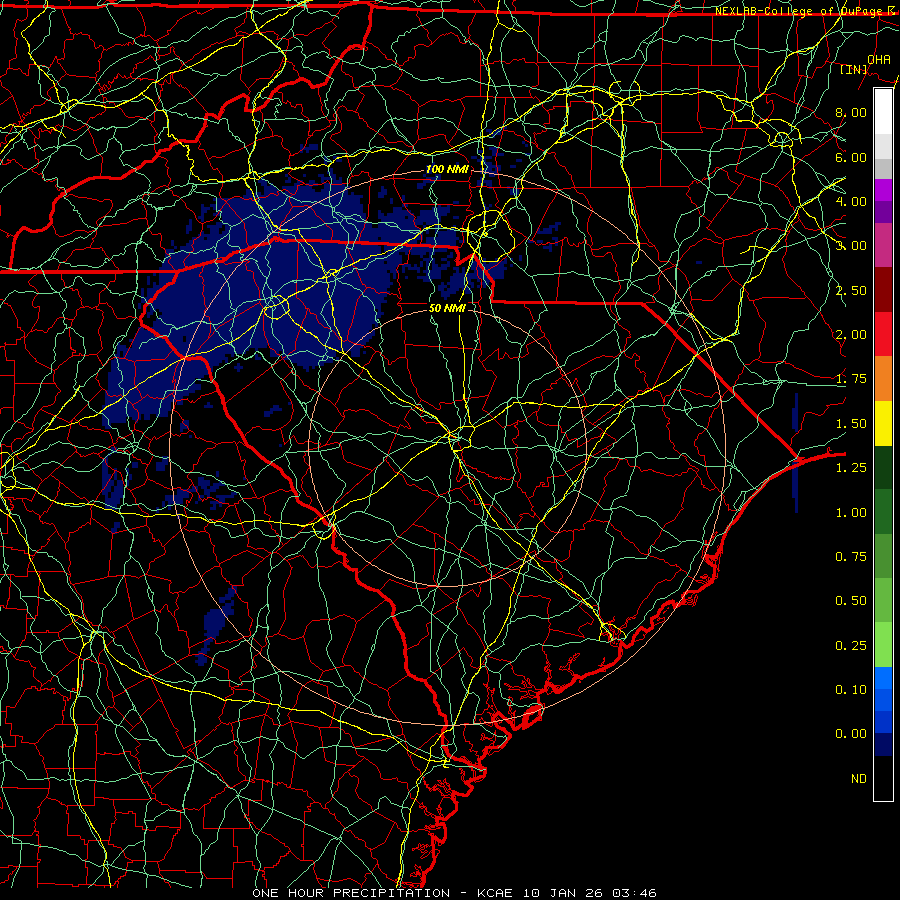Viewport: 900px width, 900px height.
Task: Click the 10 JAN 26 date text
Action: click(562, 893)
